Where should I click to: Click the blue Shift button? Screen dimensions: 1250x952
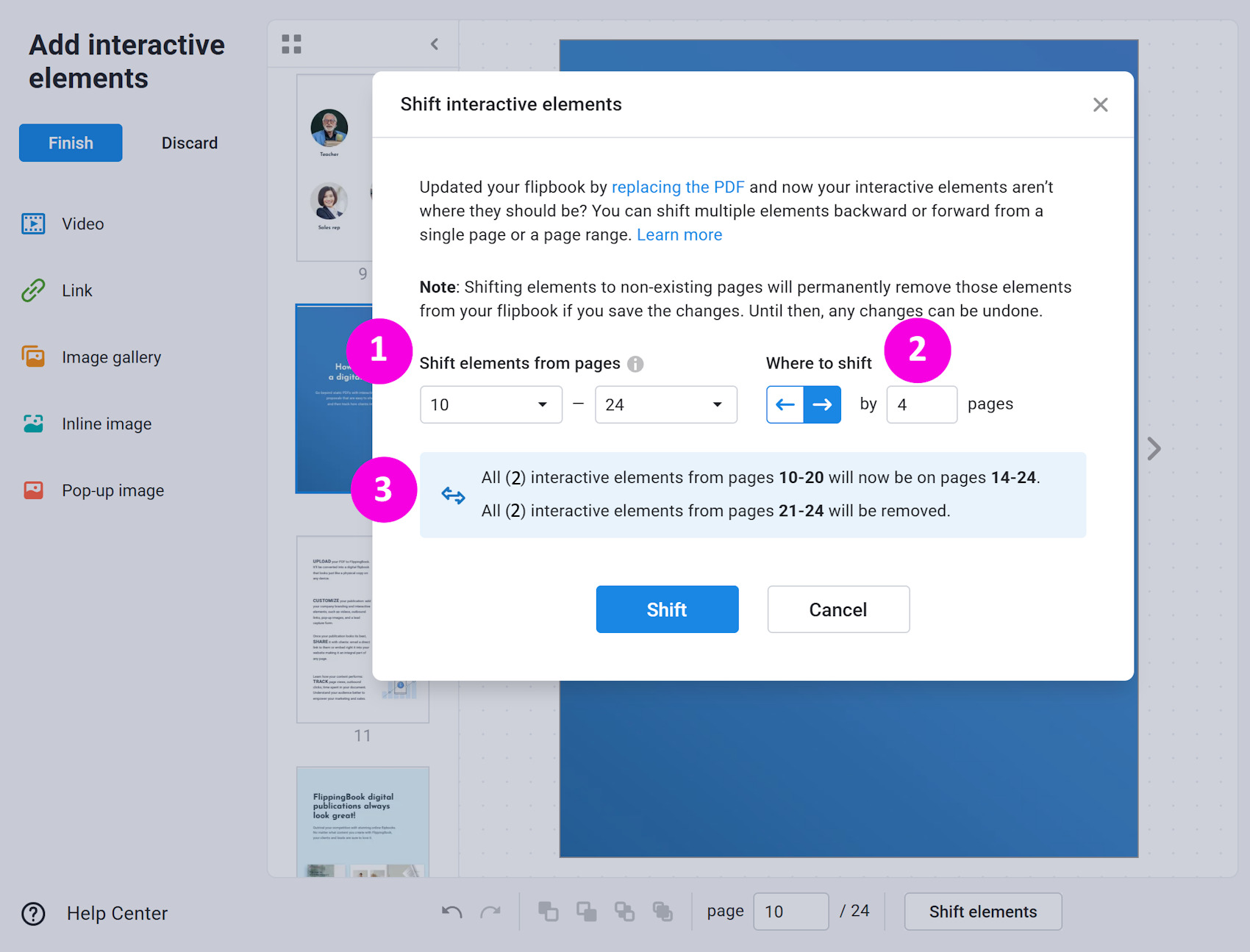pyautogui.click(x=667, y=609)
